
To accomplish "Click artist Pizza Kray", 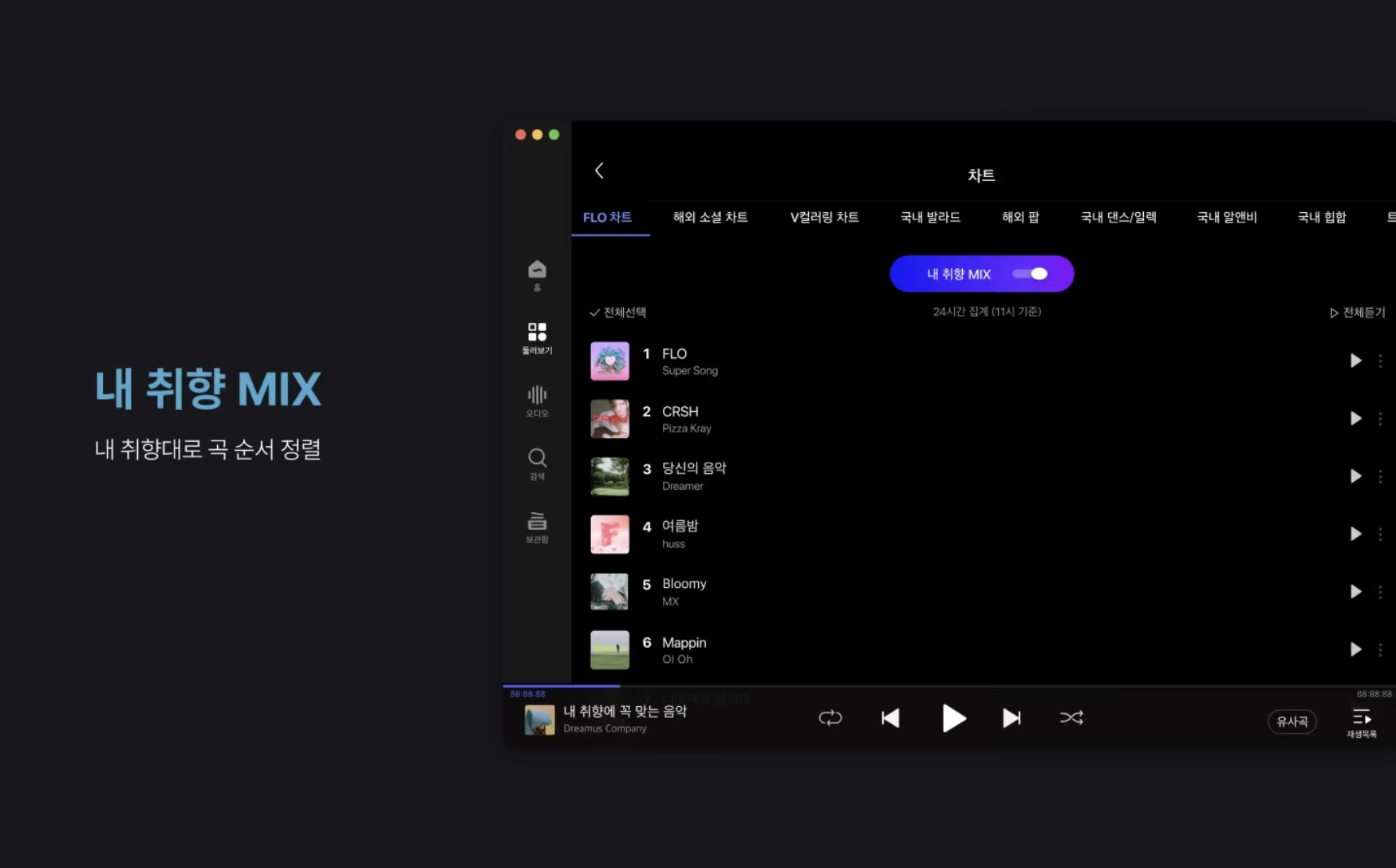I will click(686, 428).
